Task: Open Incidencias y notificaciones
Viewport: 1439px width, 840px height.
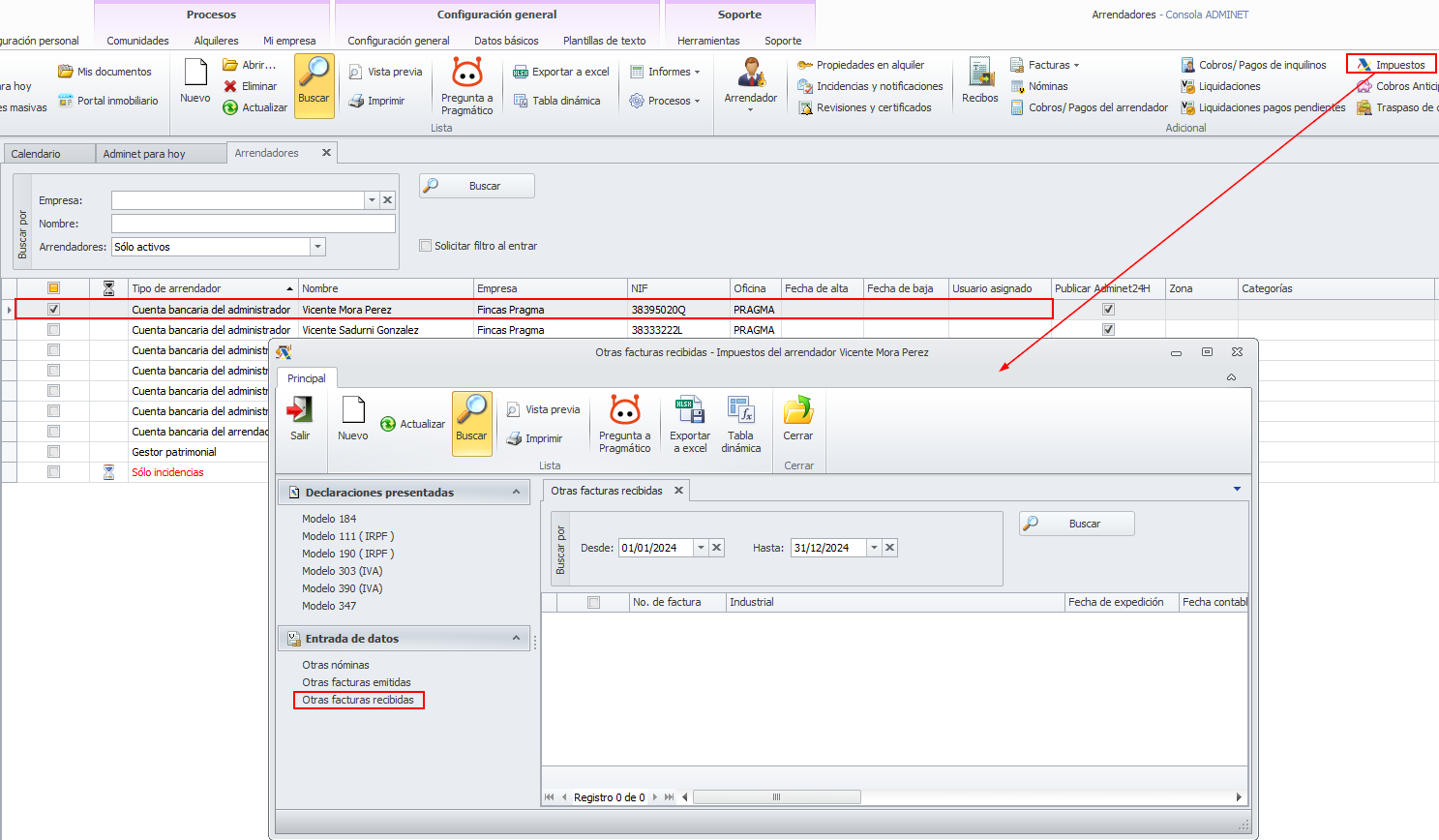Action: 870,86
